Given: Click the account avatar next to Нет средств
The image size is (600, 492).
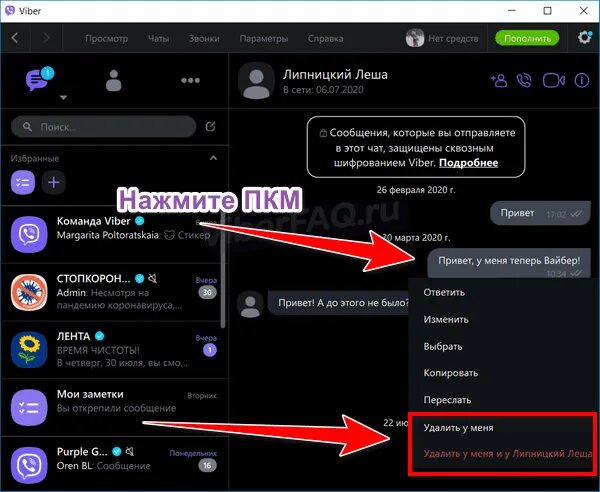Looking at the screenshot, I should pyautogui.click(x=415, y=38).
